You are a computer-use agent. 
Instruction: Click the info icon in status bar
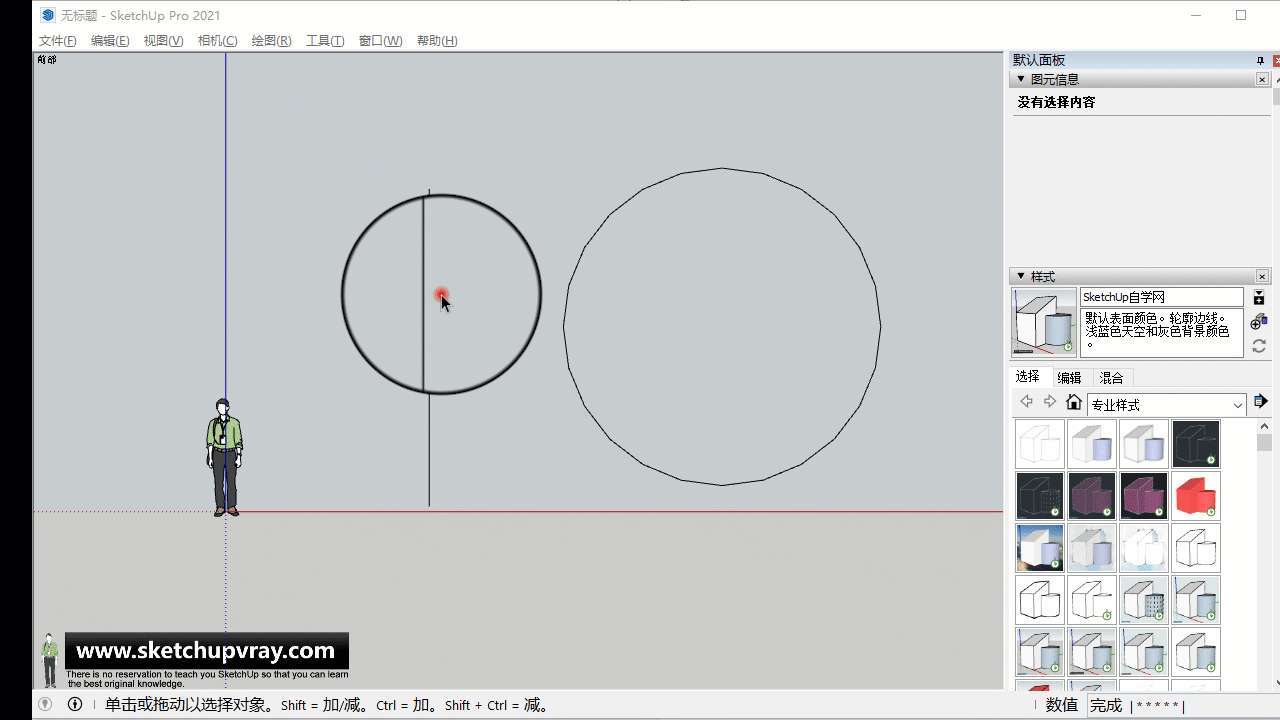[75, 704]
